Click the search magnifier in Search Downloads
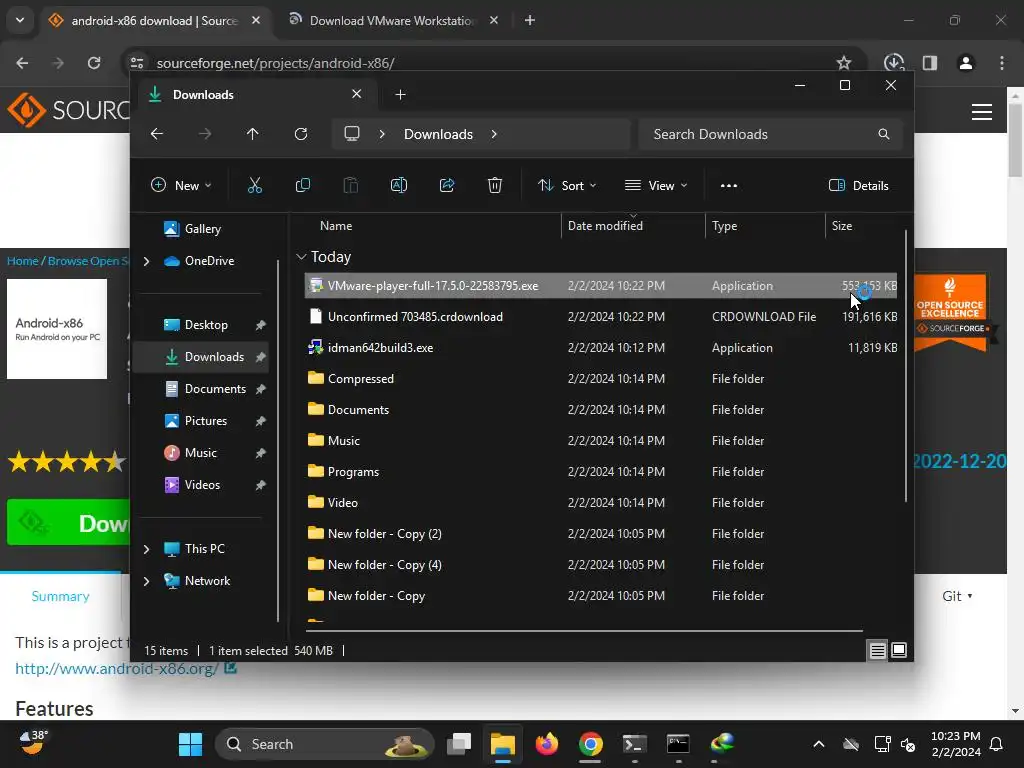The image size is (1024, 768). coord(884,134)
